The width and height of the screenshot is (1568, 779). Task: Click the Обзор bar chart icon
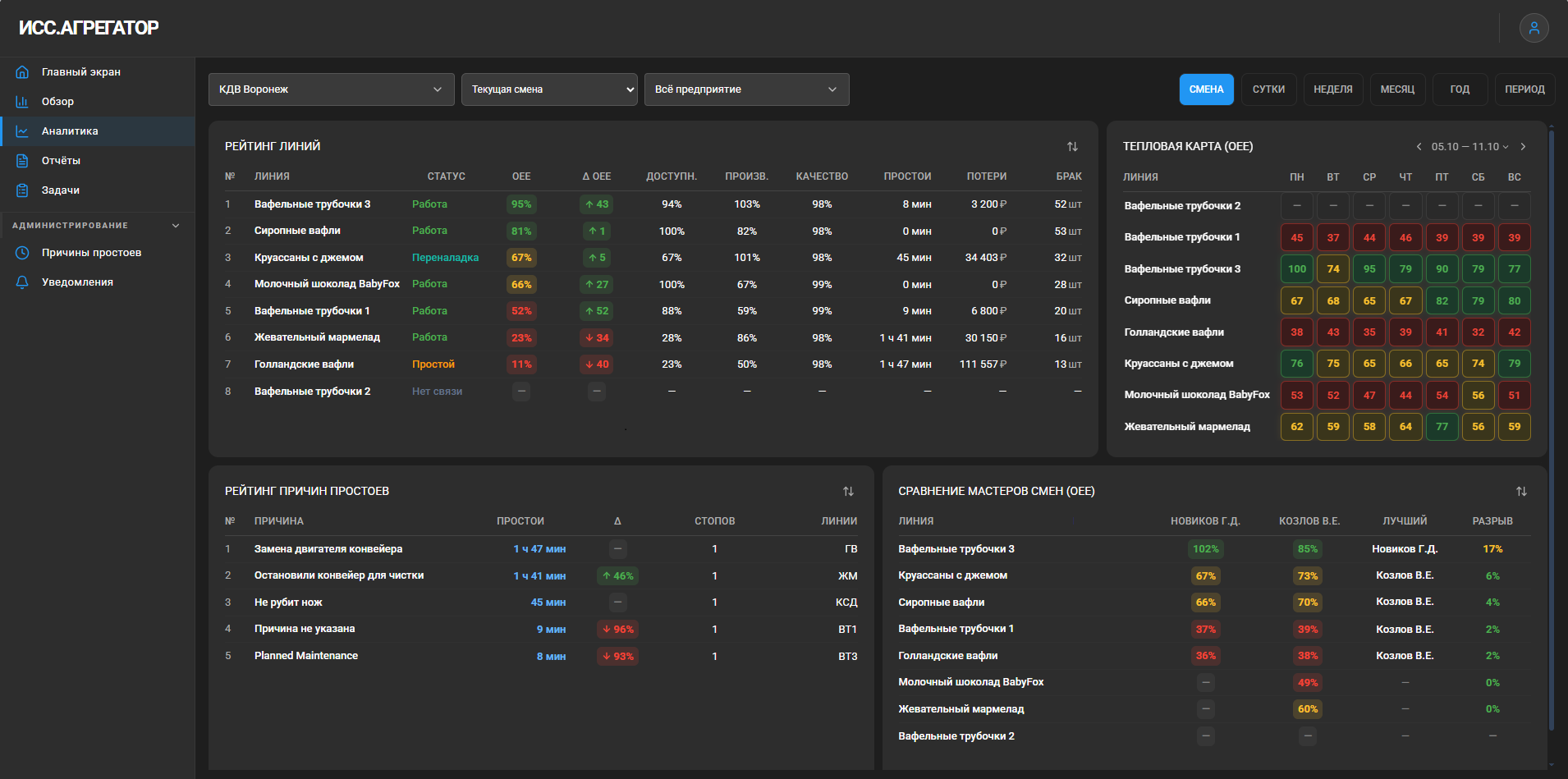click(22, 102)
